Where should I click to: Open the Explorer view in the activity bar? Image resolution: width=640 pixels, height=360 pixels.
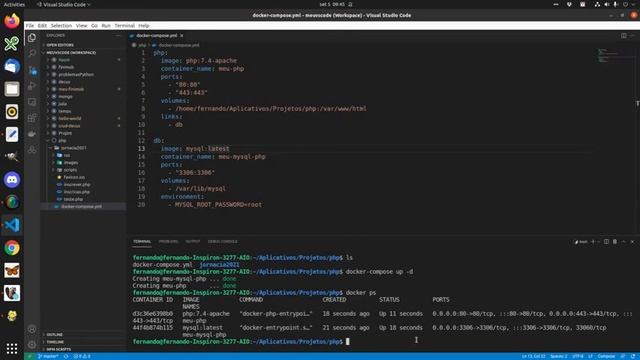(32, 38)
